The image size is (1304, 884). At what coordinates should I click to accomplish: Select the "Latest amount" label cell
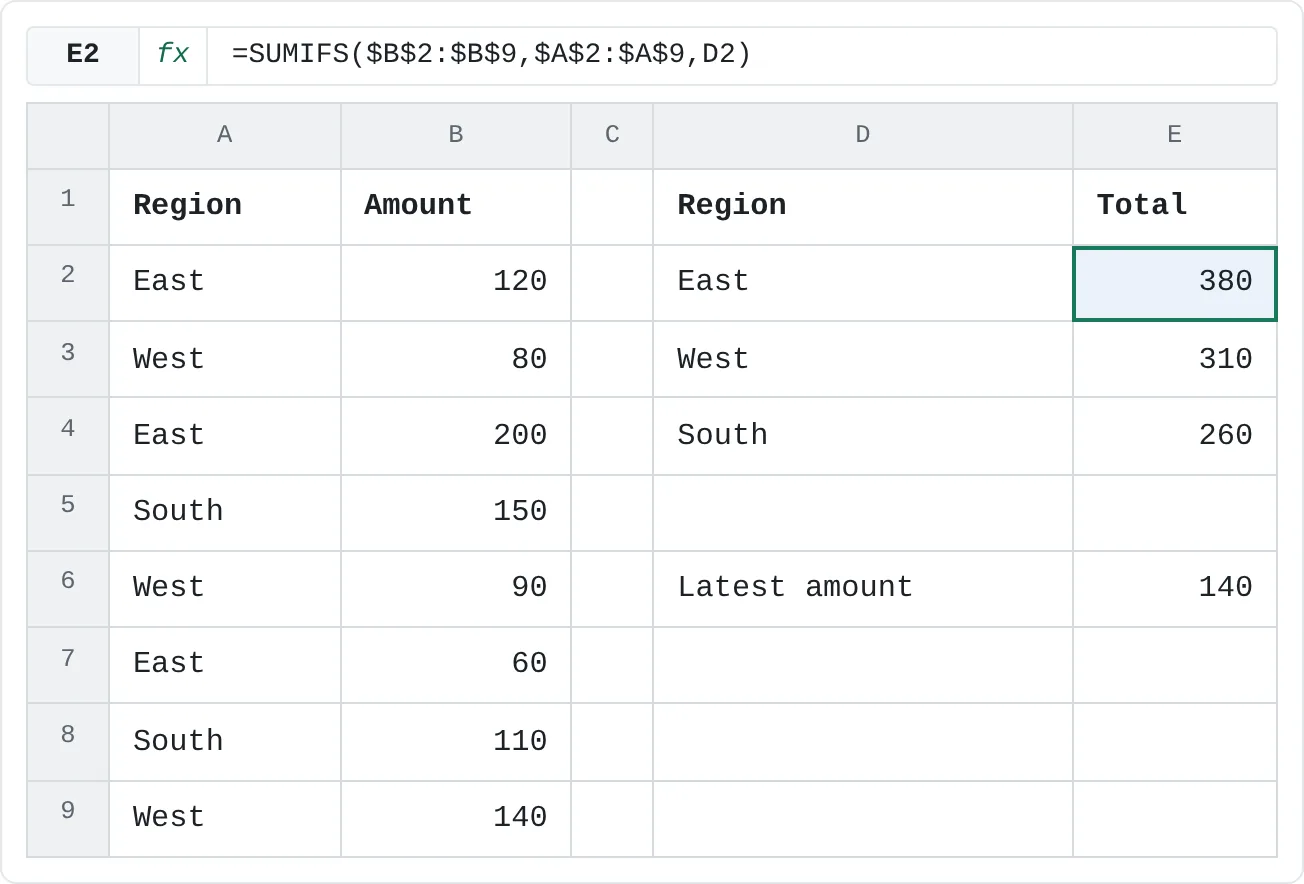863,589
